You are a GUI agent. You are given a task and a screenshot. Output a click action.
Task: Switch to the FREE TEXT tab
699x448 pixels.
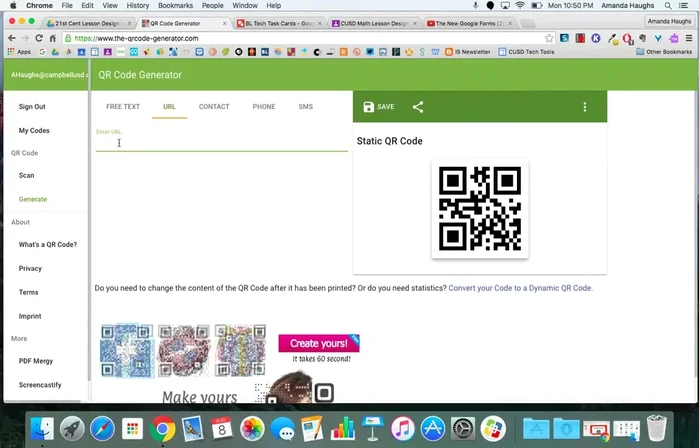123,106
